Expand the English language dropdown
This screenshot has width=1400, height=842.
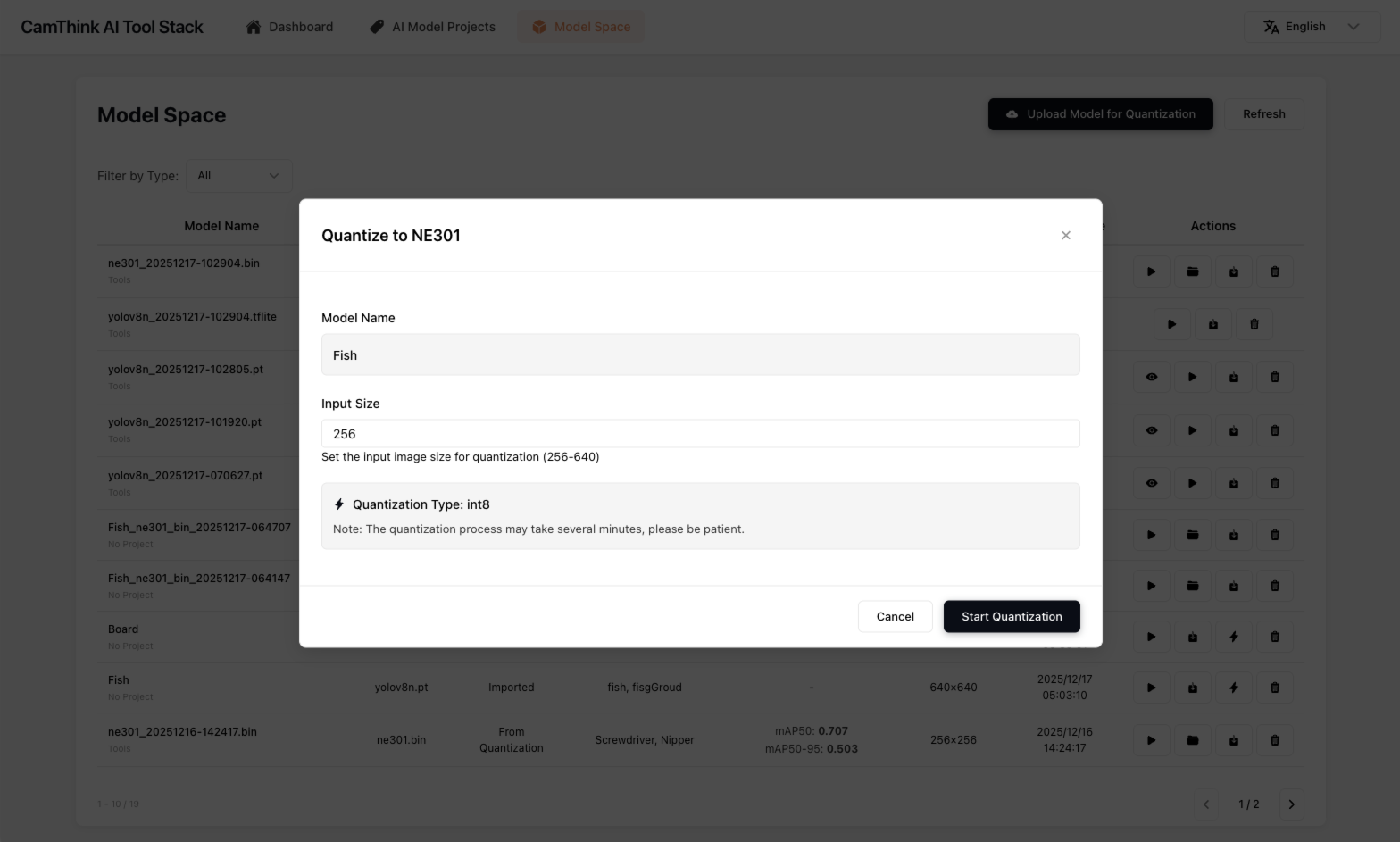click(1354, 27)
